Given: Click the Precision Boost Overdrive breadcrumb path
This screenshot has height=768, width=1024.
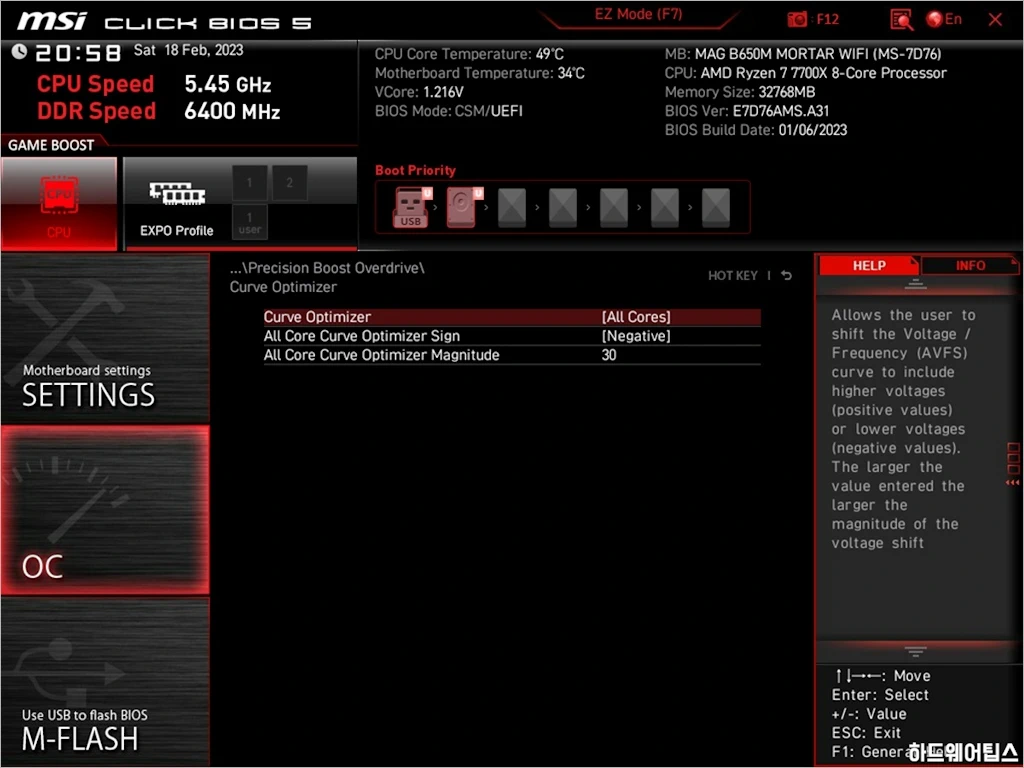Looking at the screenshot, I should 327,268.
